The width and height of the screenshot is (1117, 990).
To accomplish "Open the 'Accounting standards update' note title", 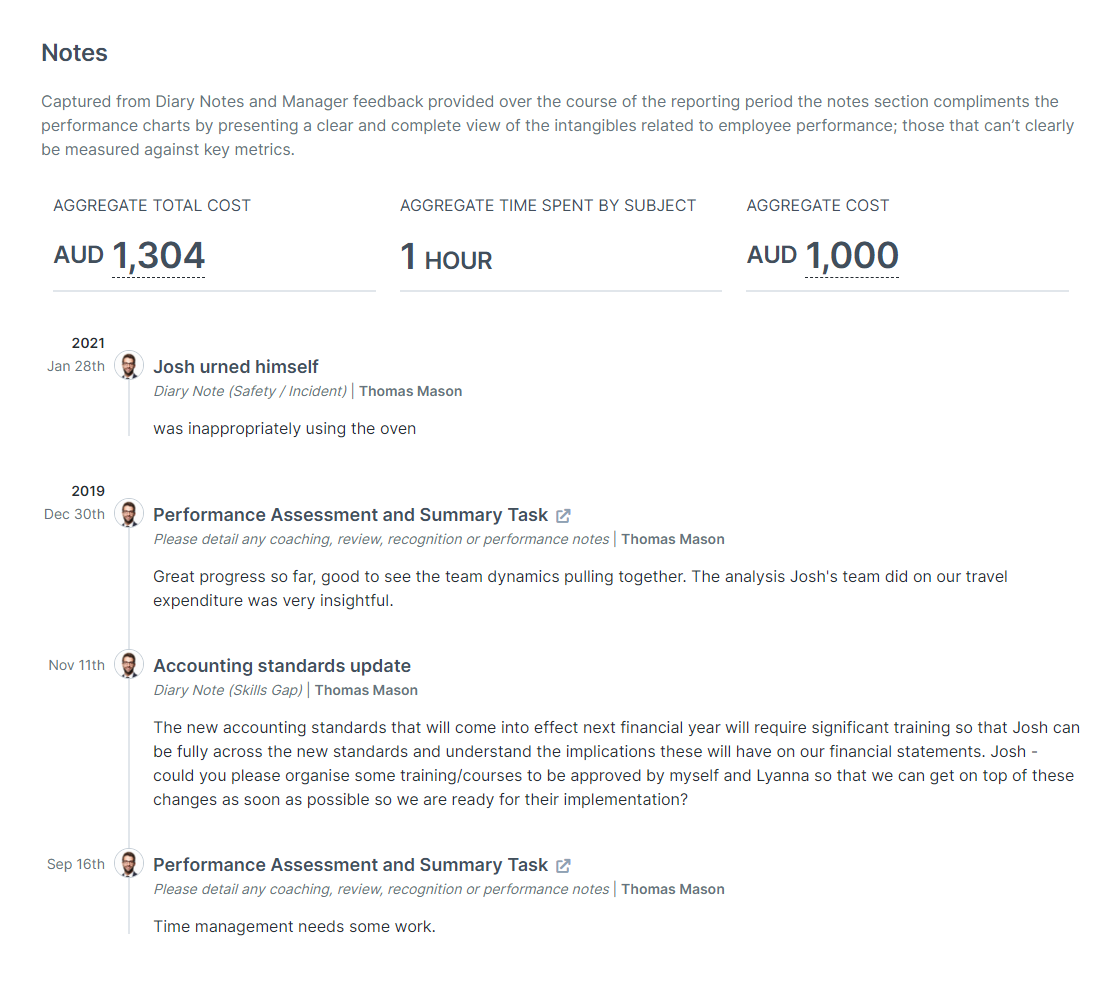I will (282, 665).
